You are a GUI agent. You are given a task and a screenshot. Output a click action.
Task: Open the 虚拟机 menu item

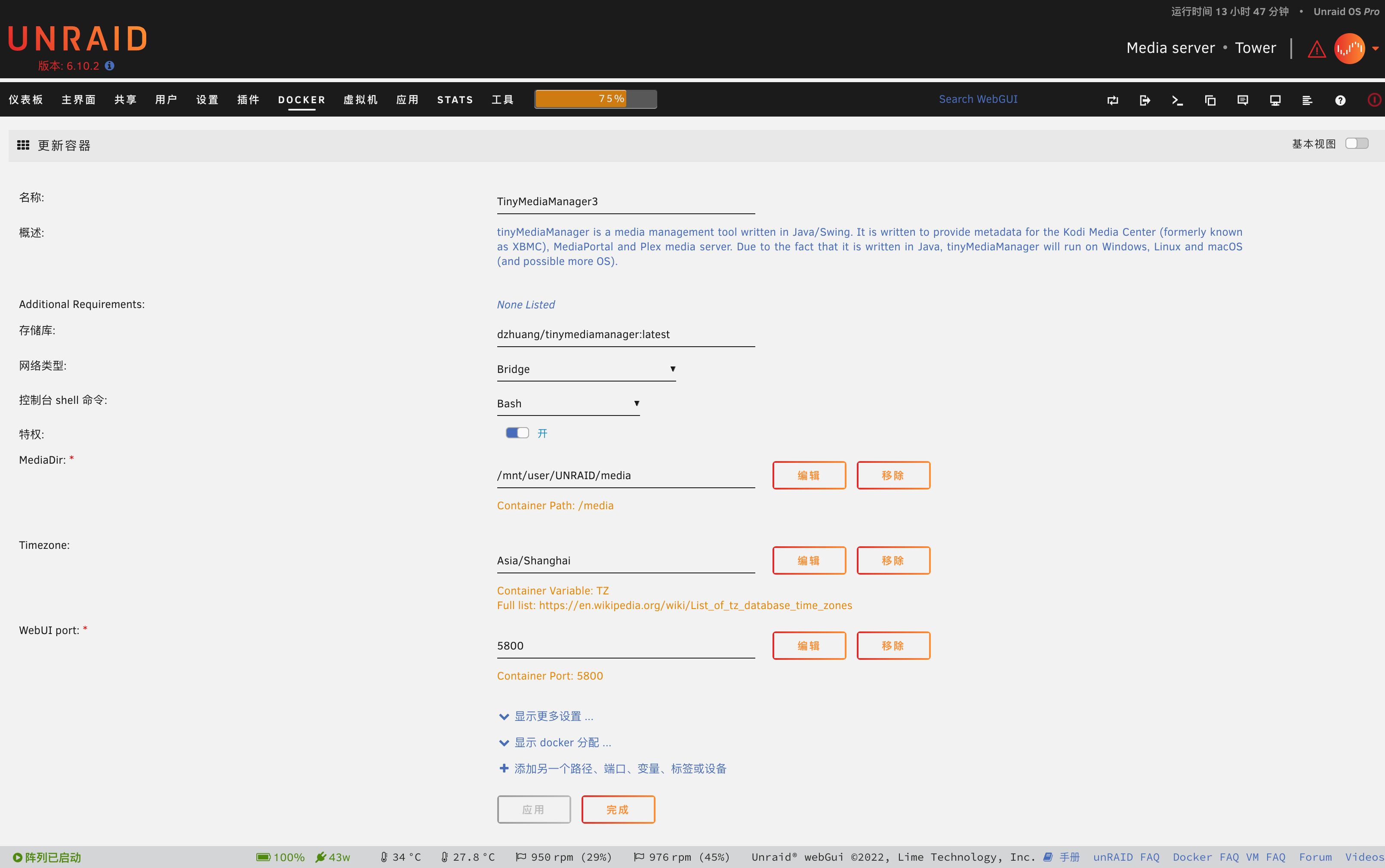pyautogui.click(x=360, y=99)
